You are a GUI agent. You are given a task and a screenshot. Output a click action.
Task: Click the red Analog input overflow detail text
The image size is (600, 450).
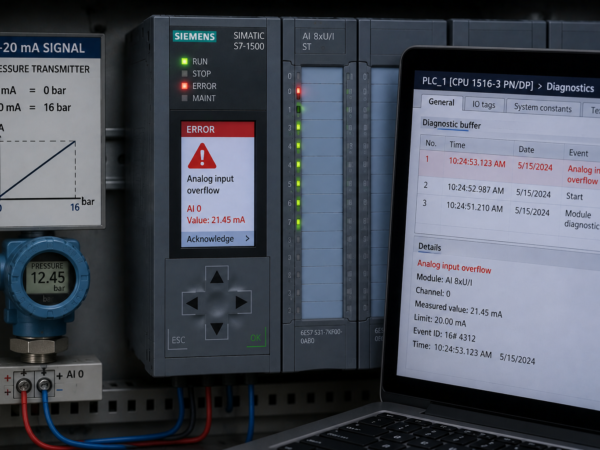454,266
